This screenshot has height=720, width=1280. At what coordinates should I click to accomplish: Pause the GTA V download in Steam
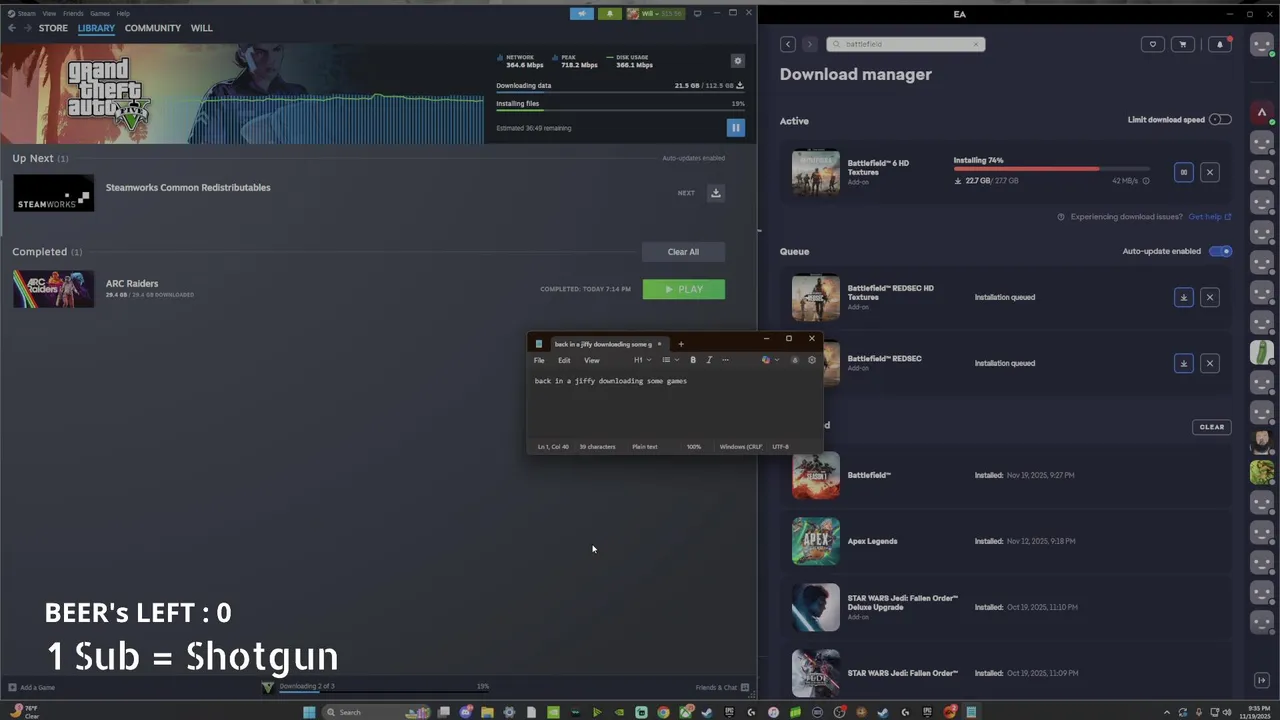[x=735, y=128]
